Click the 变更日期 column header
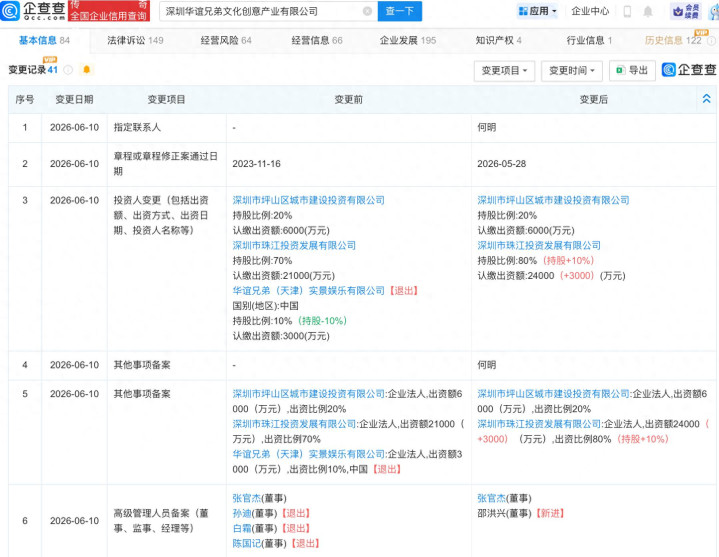 pyautogui.click(x=74, y=99)
